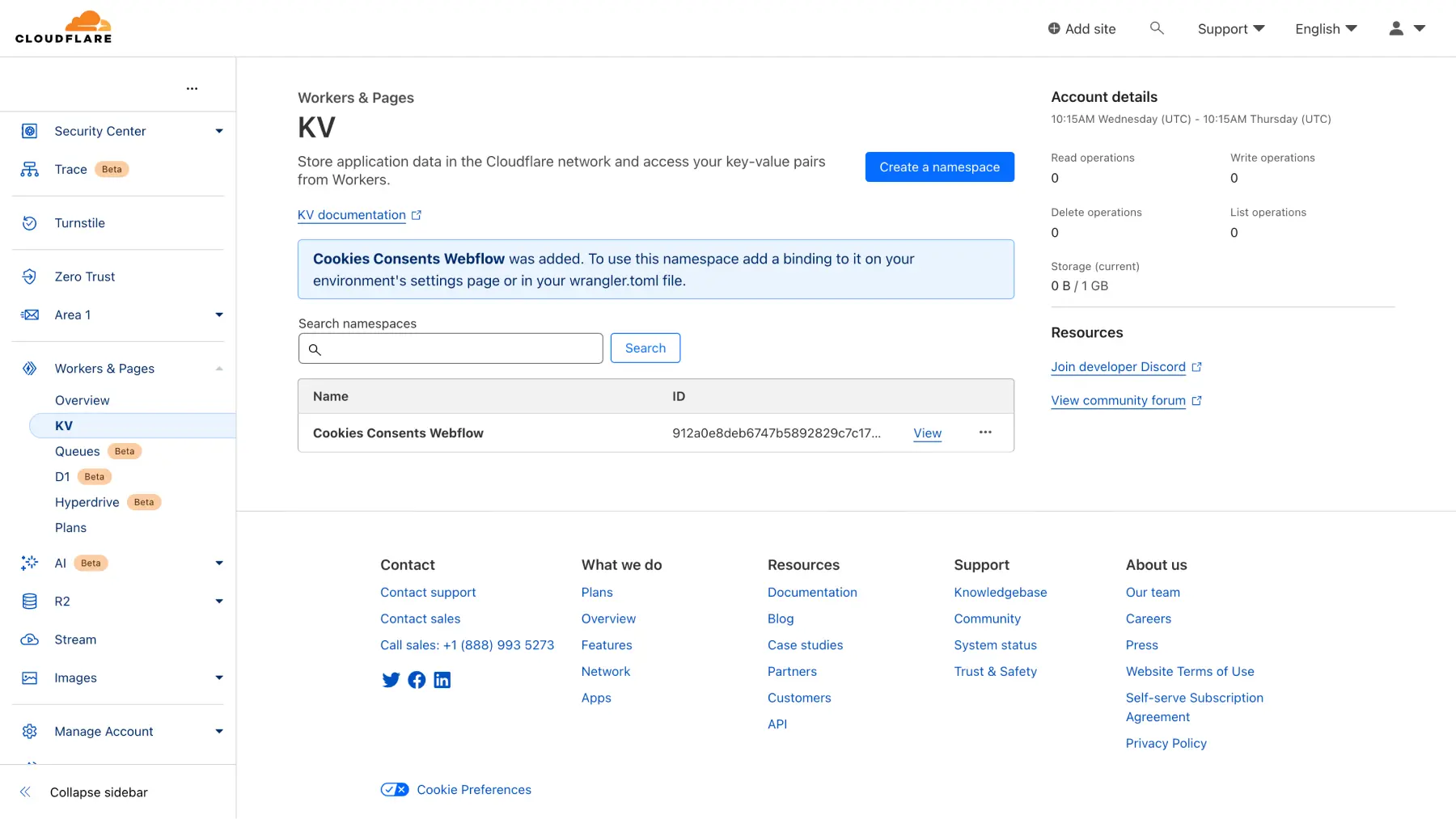Click the Area 1 envelope icon
This screenshot has height=819, width=1456.
(x=30, y=315)
